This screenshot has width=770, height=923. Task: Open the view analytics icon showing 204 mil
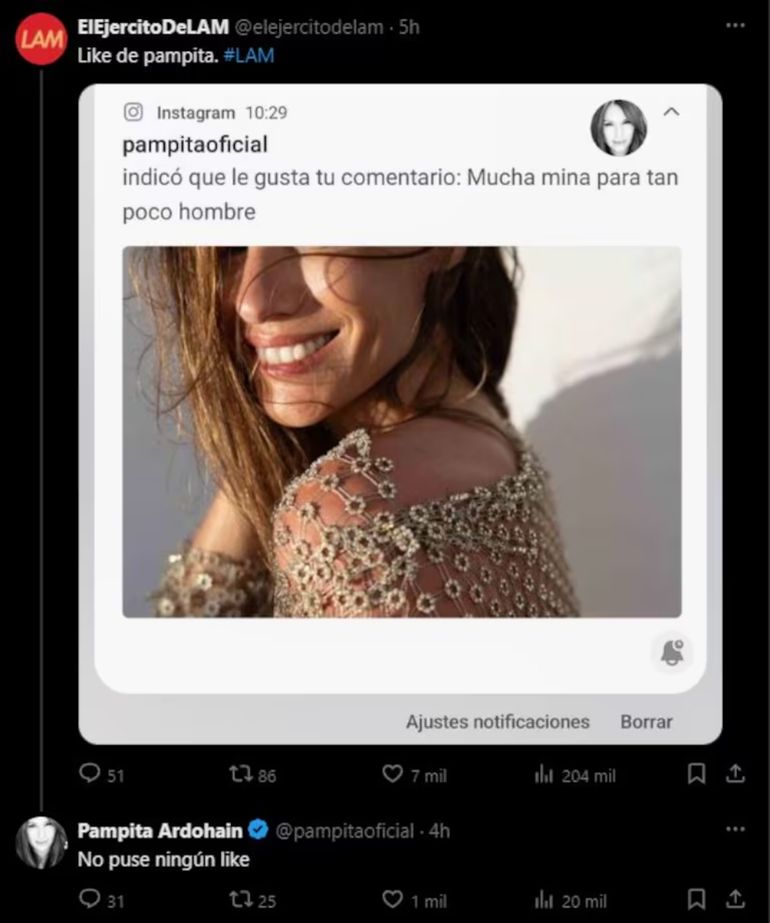(544, 774)
